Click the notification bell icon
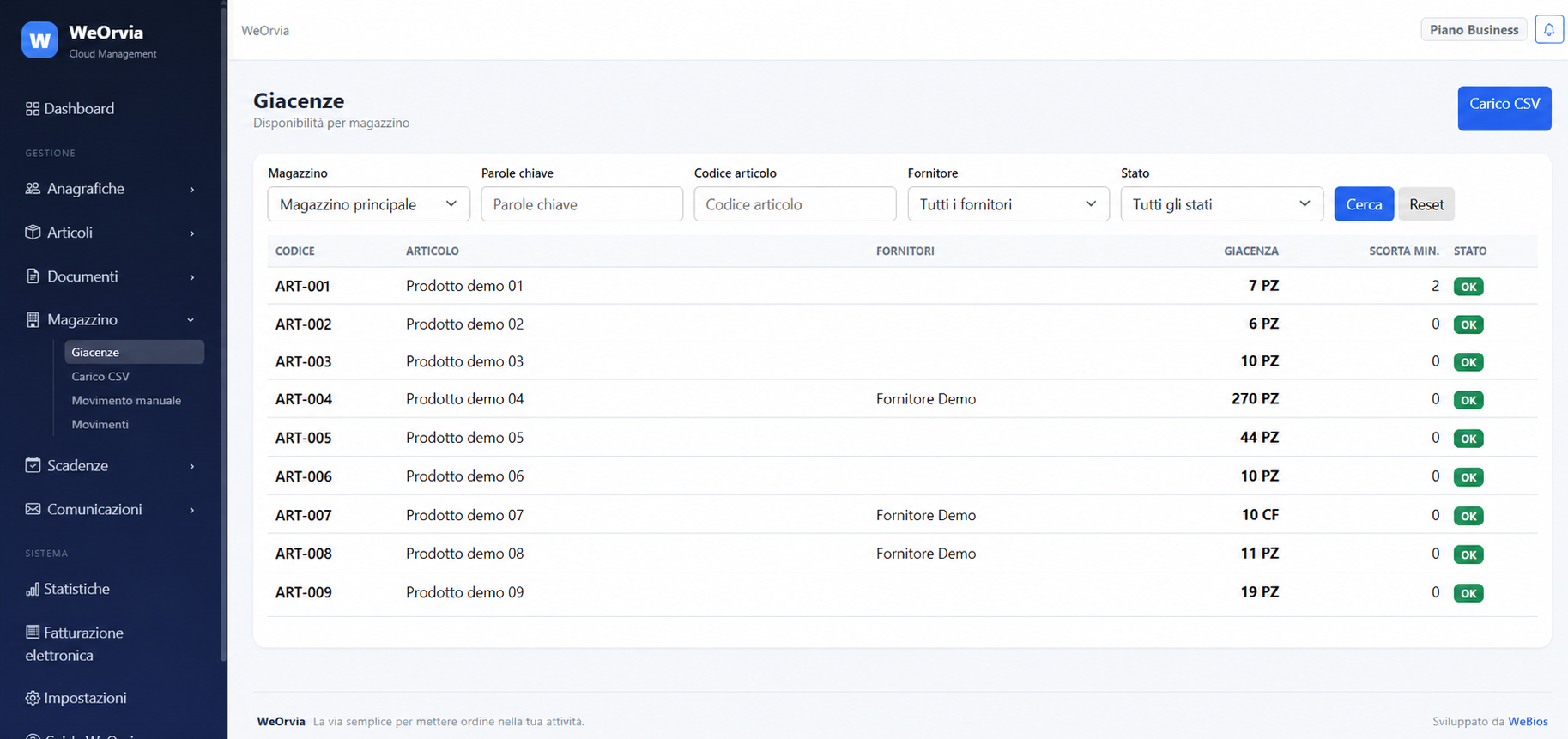Screen dimensions: 1568x739 point(1548,30)
